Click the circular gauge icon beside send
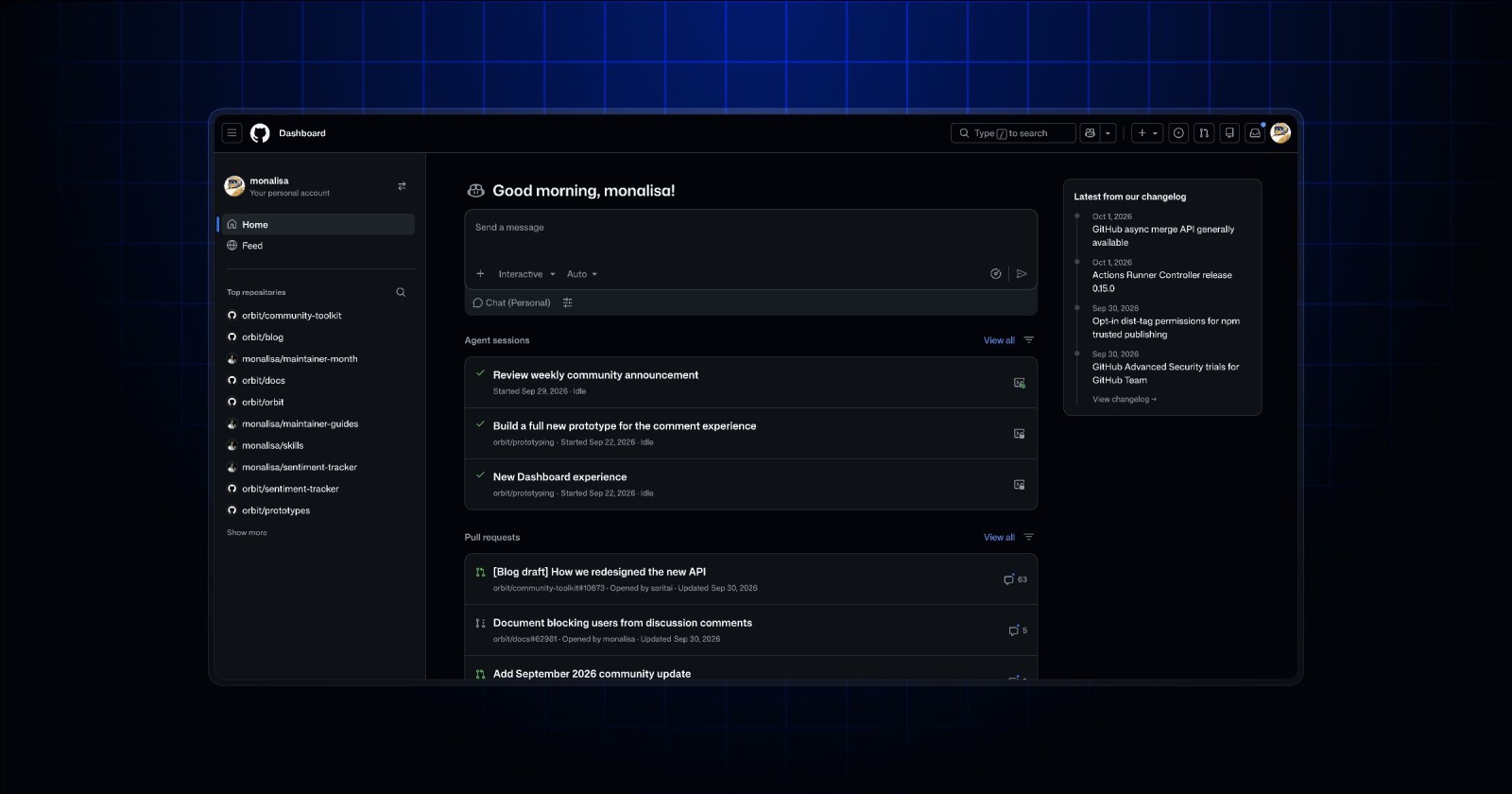The image size is (1512, 794). click(x=995, y=274)
